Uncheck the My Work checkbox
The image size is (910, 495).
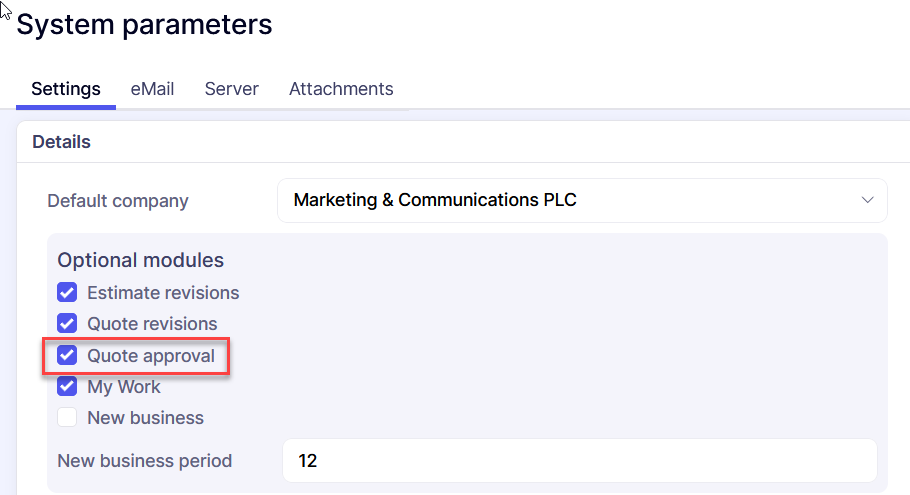point(67,386)
